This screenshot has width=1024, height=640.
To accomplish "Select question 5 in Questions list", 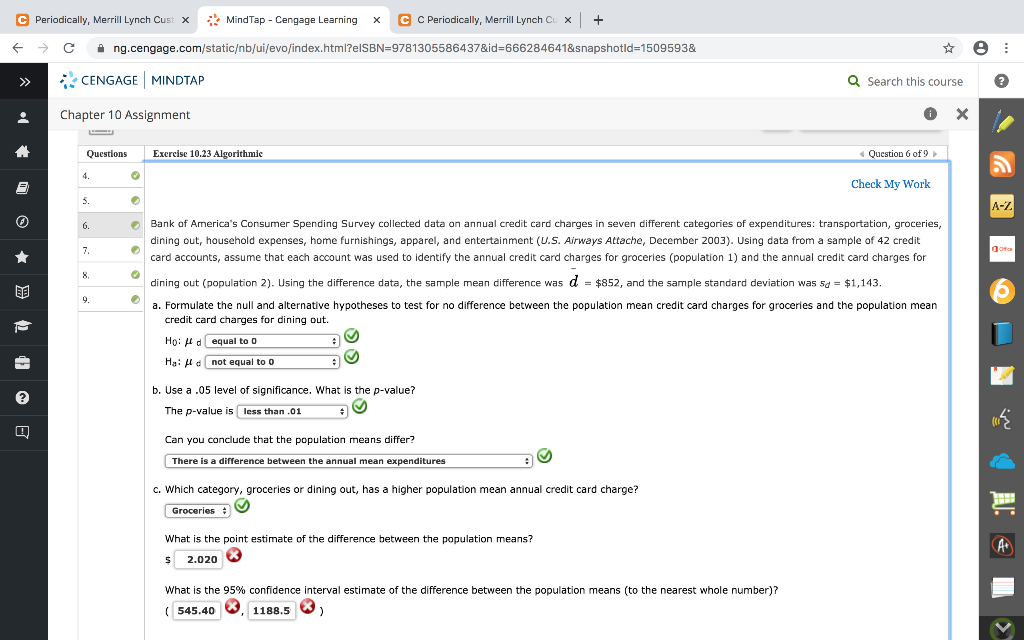I will (x=111, y=200).
